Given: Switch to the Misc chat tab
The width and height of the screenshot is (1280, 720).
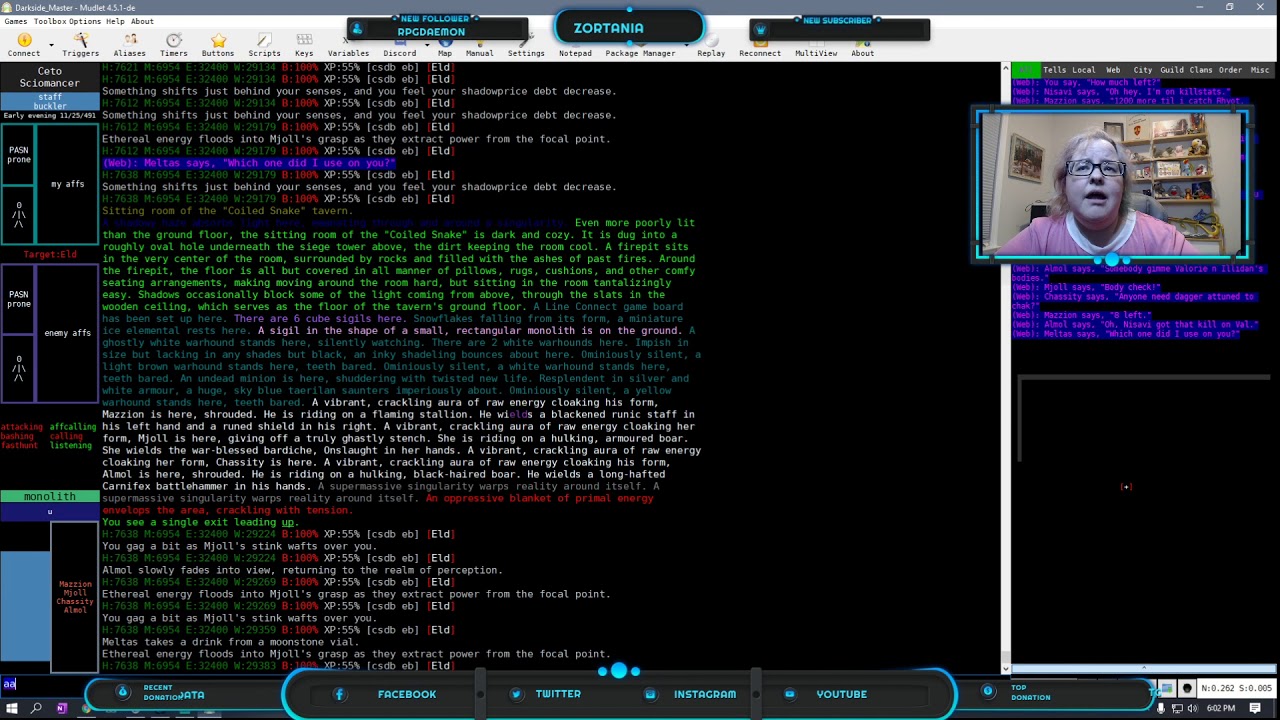Looking at the screenshot, I should tap(1259, 70).
